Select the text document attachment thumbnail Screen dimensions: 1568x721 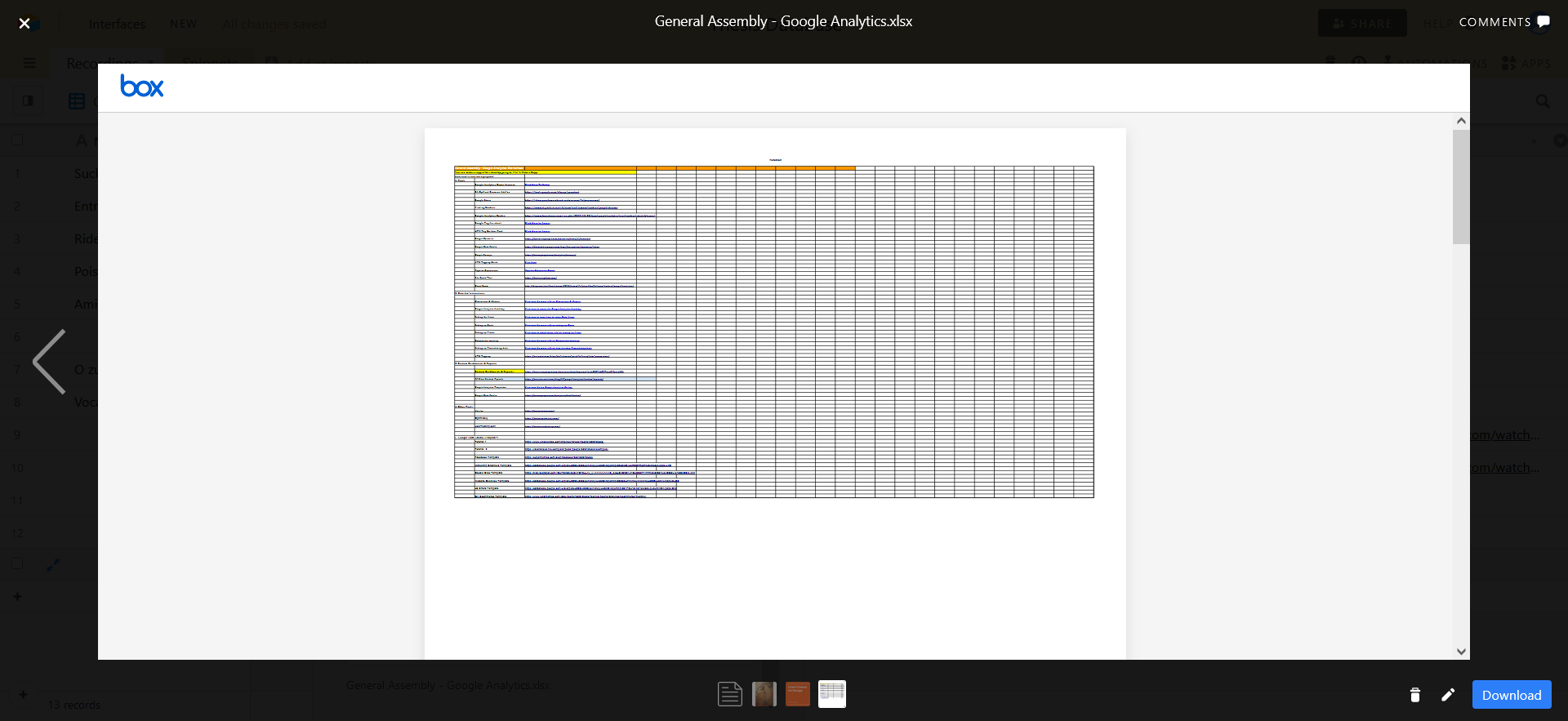click(730, 694)
